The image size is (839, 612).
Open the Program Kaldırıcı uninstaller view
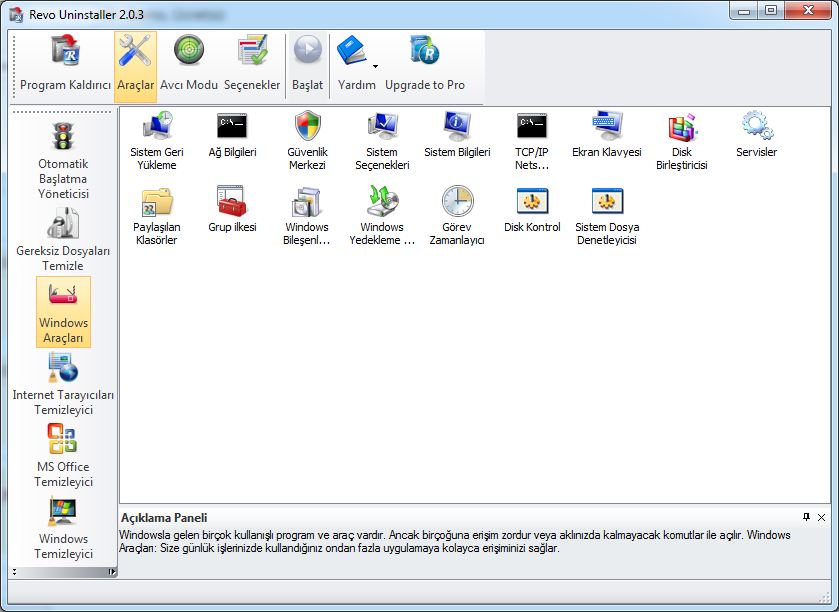(65, 64)
